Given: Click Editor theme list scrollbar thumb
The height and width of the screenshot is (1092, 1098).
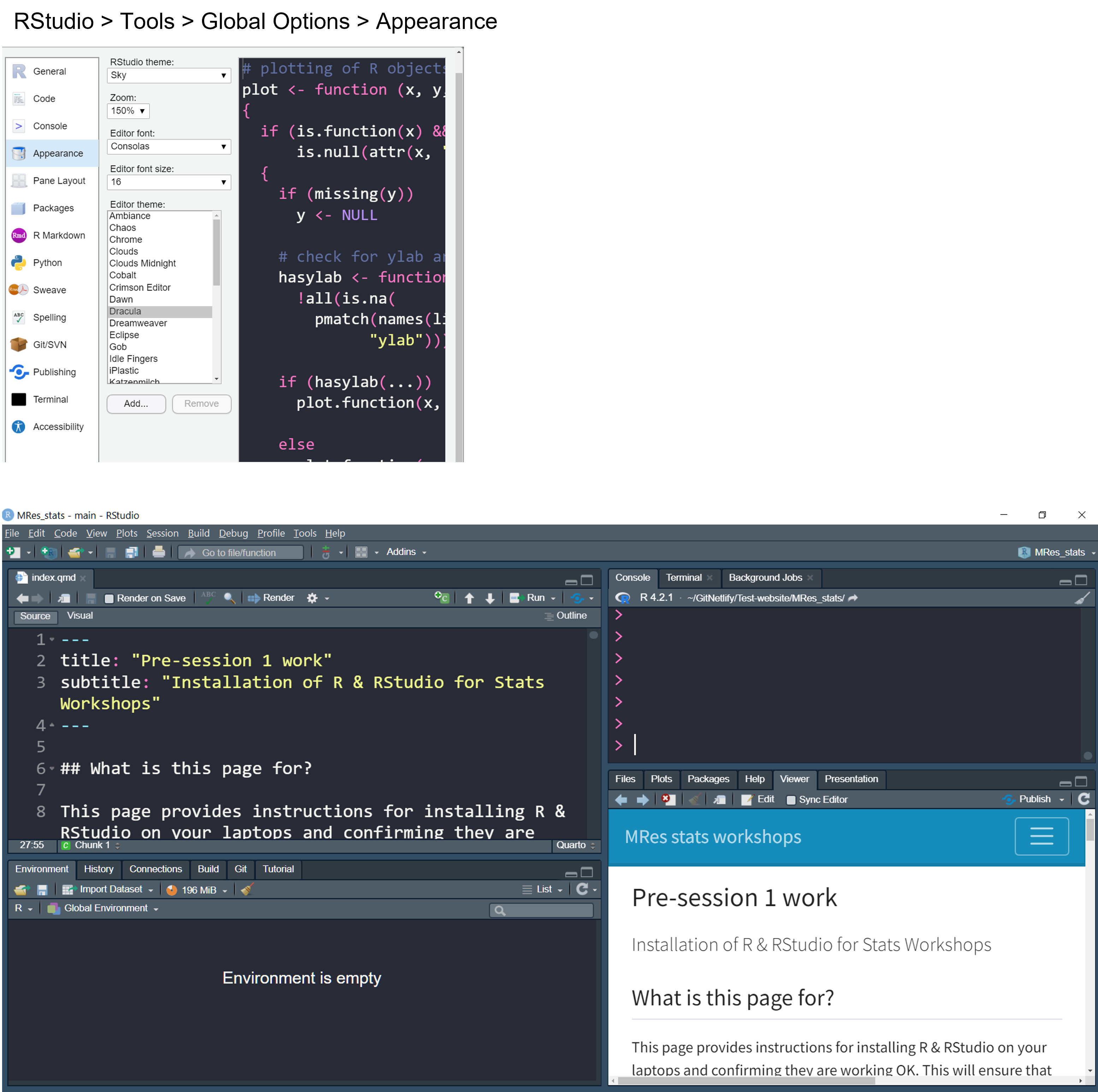Looking at the screenshot, I should click(x=216, y=253).
